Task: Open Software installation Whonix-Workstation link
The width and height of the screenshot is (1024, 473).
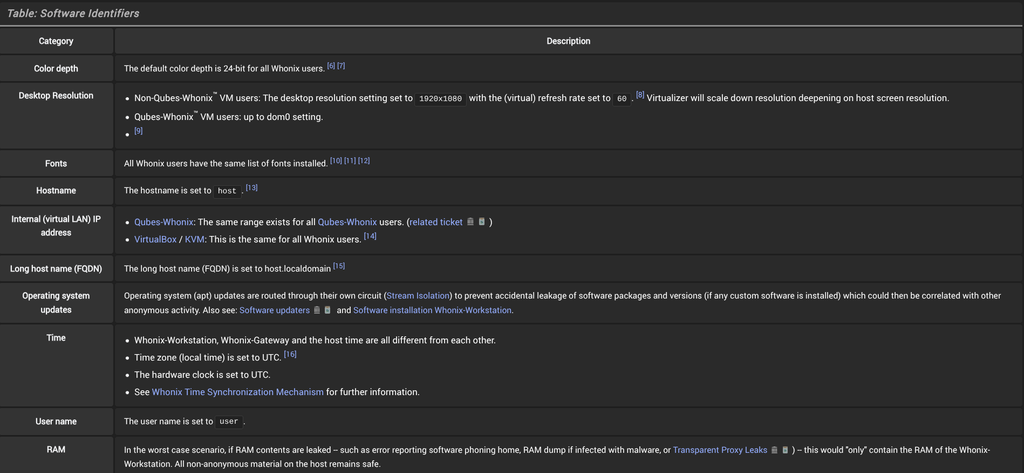Action: point(432,310)
